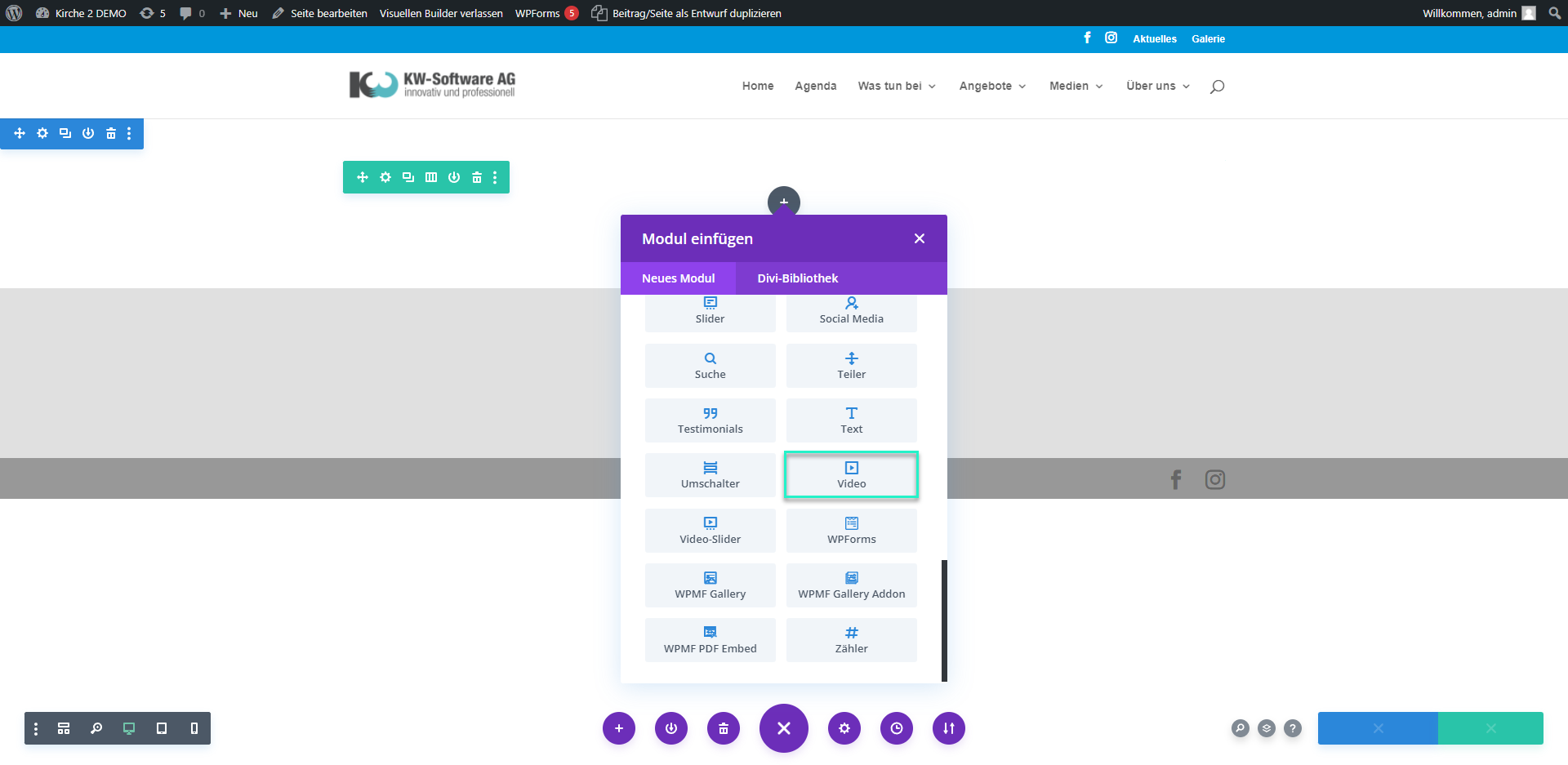Expand the Über uns submenu
The width and height of the screenshot is (1568, 765).
1157,86
